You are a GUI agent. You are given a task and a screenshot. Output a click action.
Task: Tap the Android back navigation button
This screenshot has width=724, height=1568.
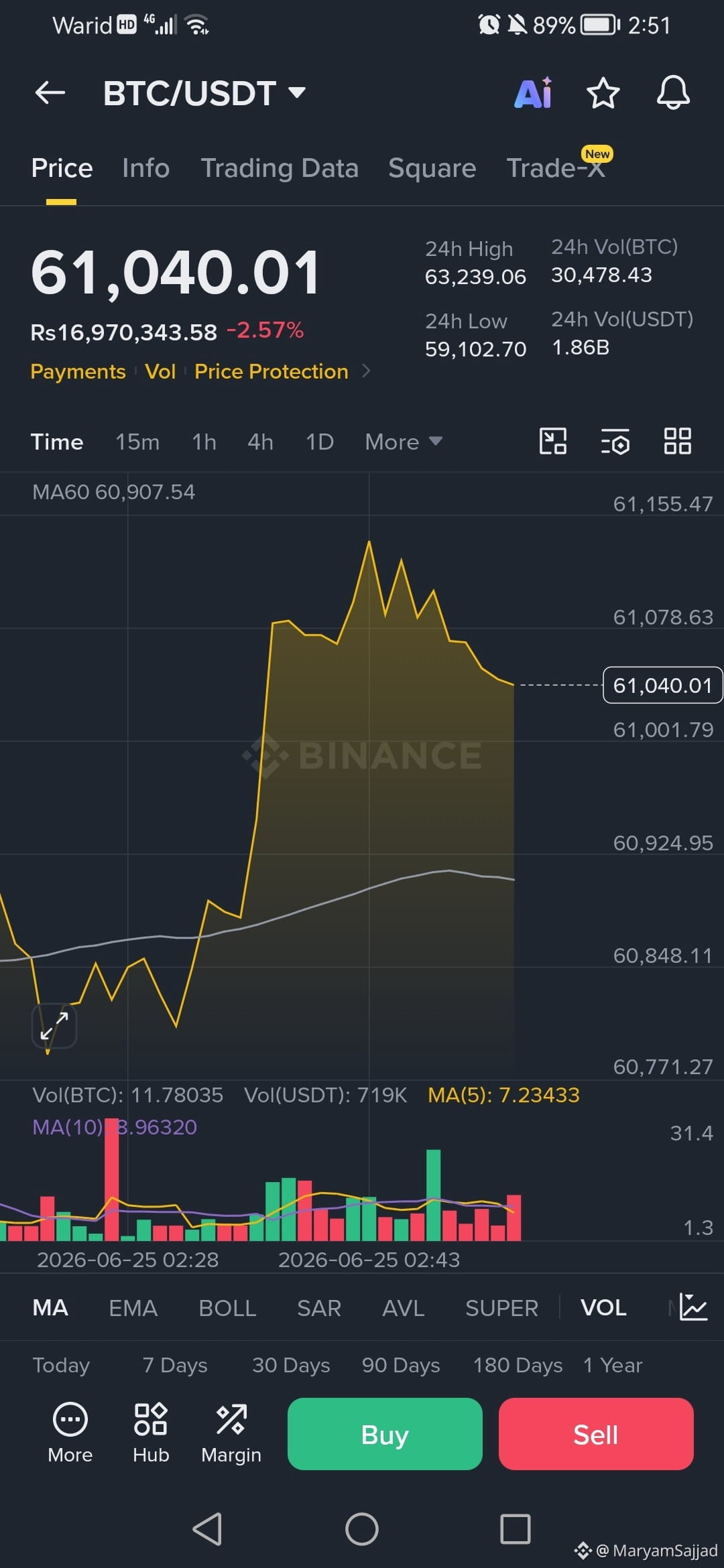coord(207,1529)
